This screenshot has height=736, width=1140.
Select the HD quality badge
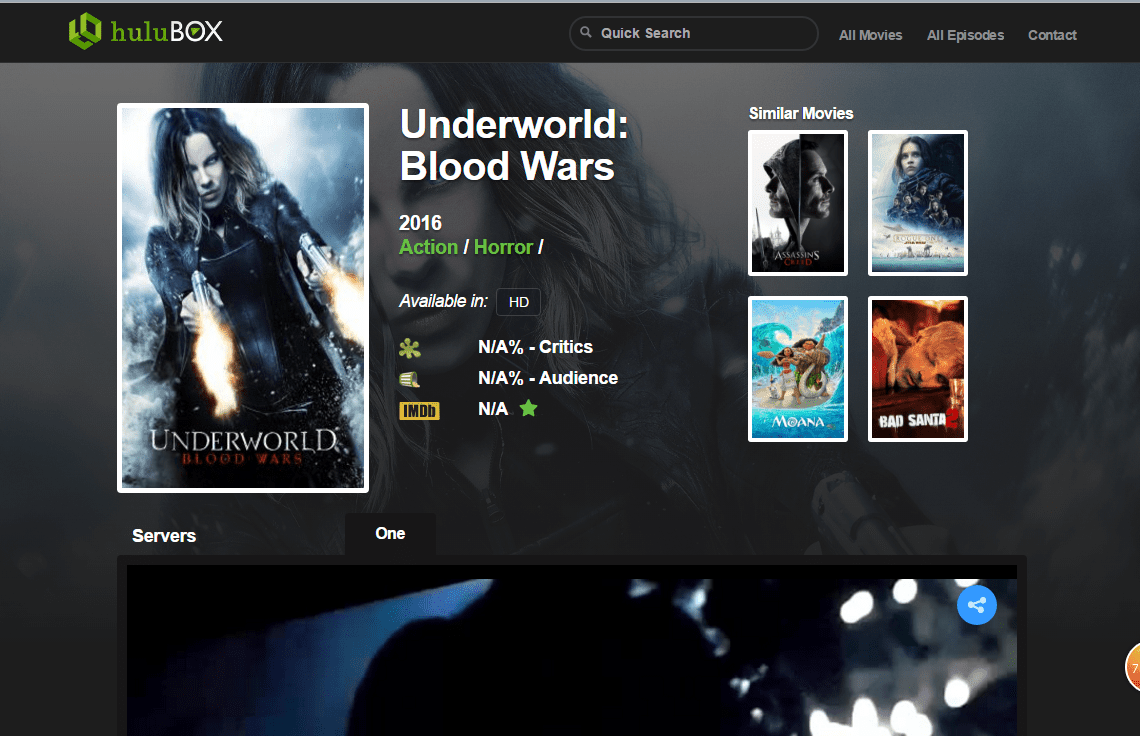point(518,302)
